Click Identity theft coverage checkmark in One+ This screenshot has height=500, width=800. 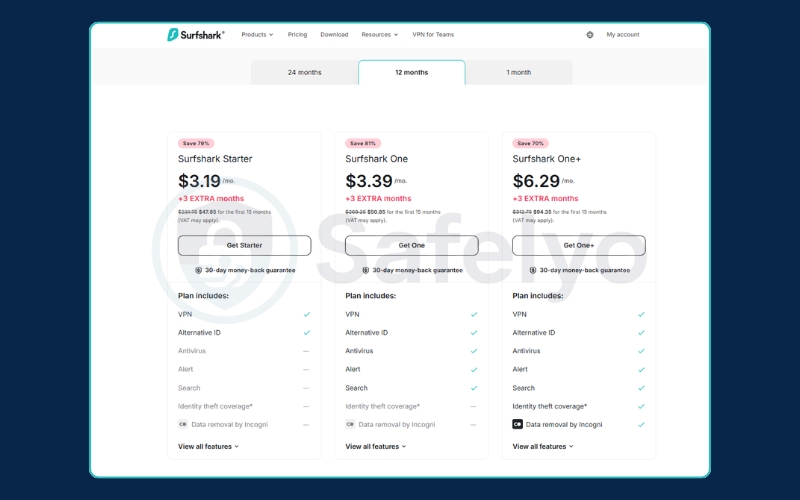(x=641, y=407)
